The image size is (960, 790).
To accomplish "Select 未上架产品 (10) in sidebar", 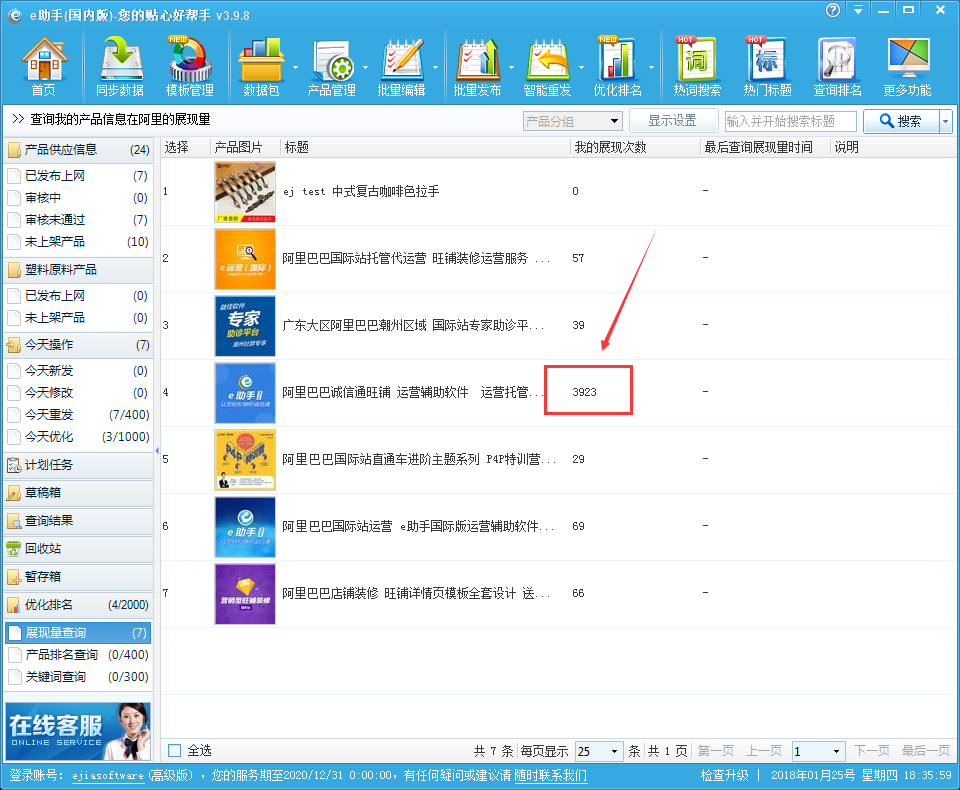I will click(x=78, y=242).
